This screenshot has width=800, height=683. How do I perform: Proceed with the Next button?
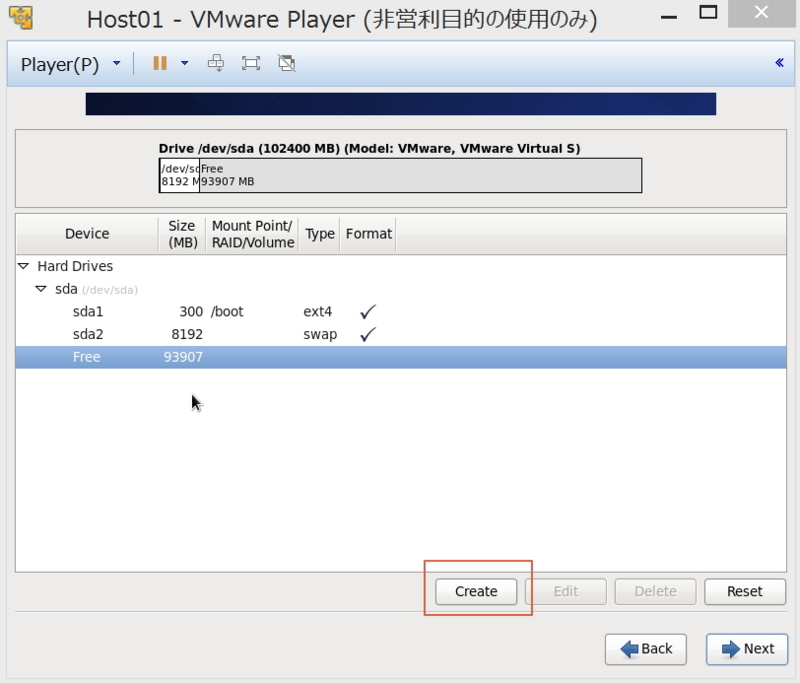747,649
